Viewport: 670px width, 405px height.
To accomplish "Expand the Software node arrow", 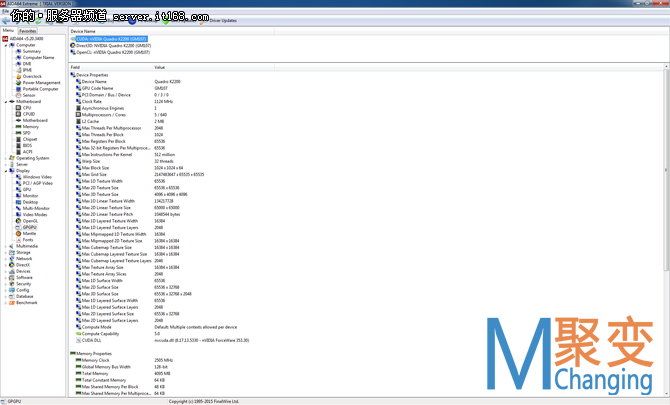I will pos(6,278).
